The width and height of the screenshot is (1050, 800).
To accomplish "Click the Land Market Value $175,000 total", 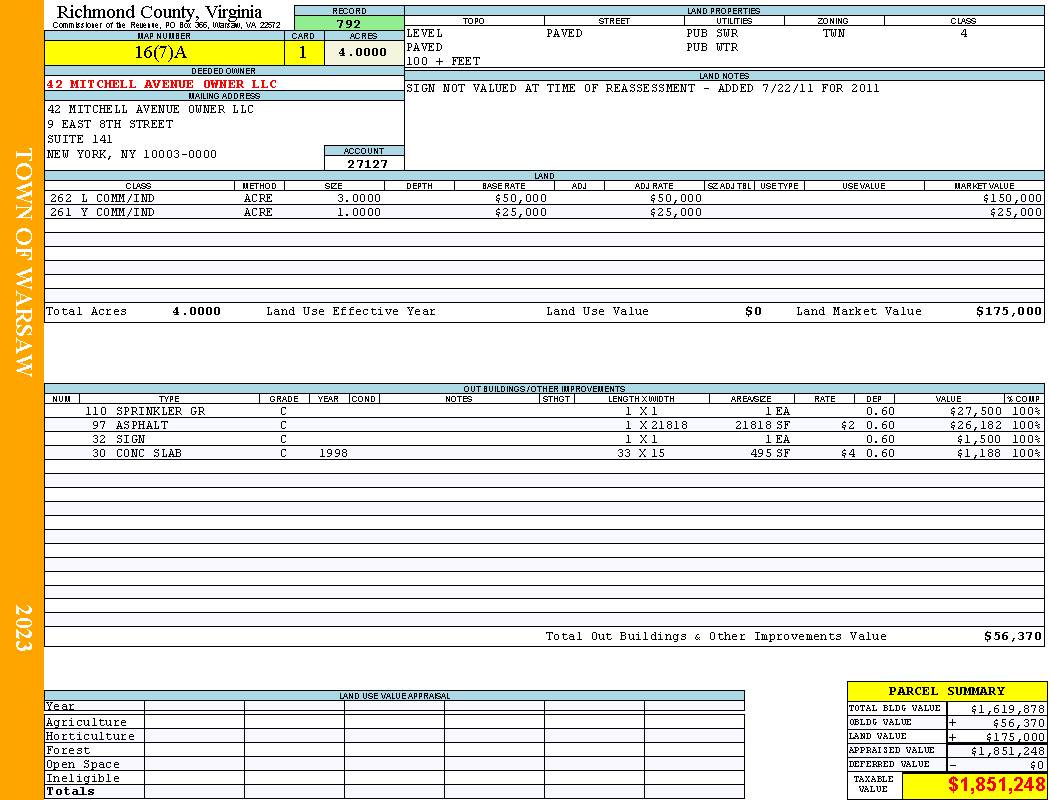I will pos(1009,311).
